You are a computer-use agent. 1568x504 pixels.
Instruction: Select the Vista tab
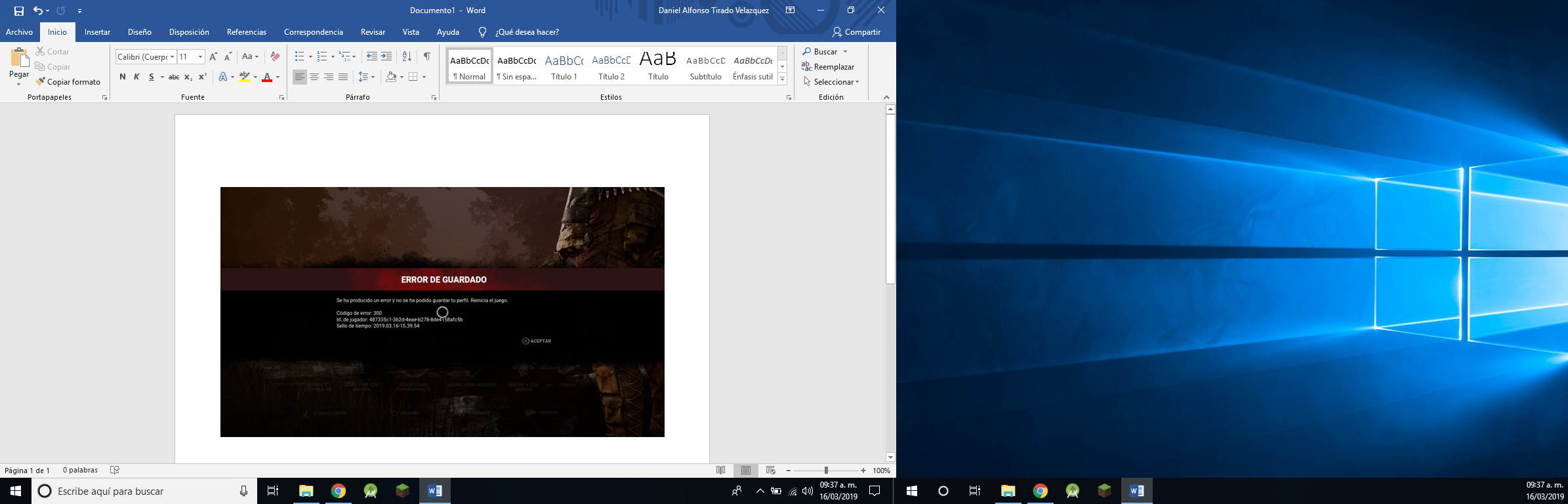click(x=411, y=32)
